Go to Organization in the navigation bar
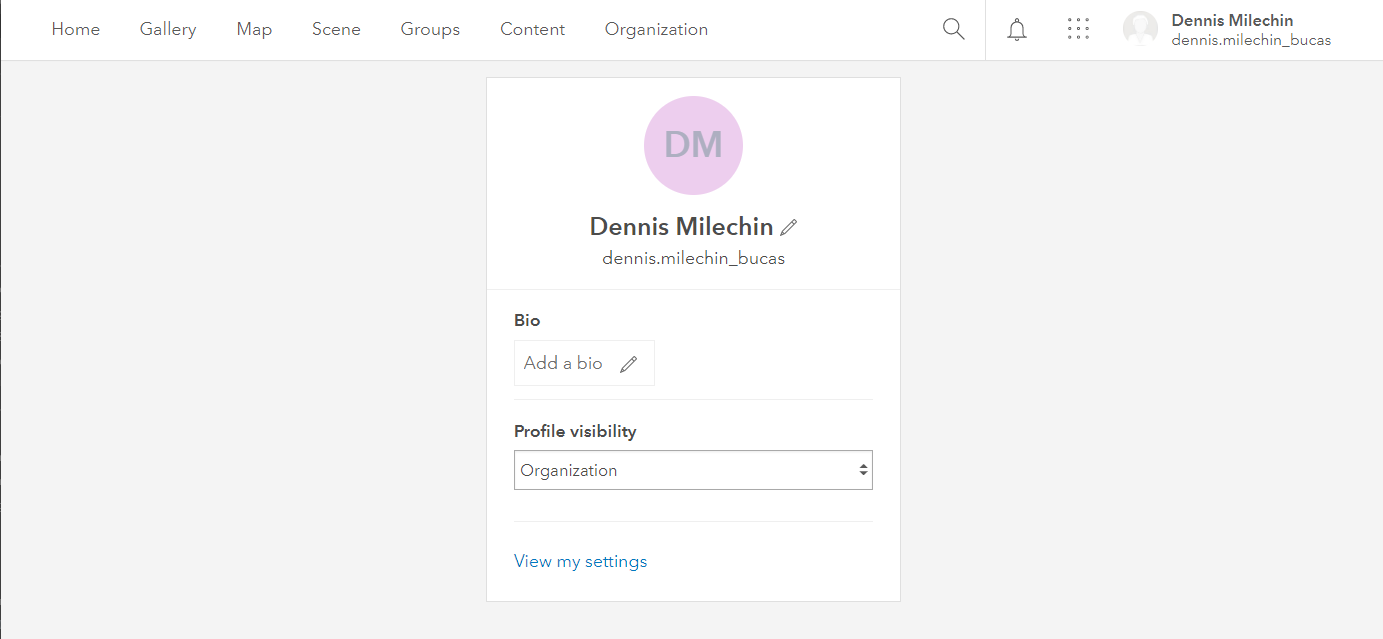Image resolution: width=1383 pixels, height=639 pixels. pos(656,30)
